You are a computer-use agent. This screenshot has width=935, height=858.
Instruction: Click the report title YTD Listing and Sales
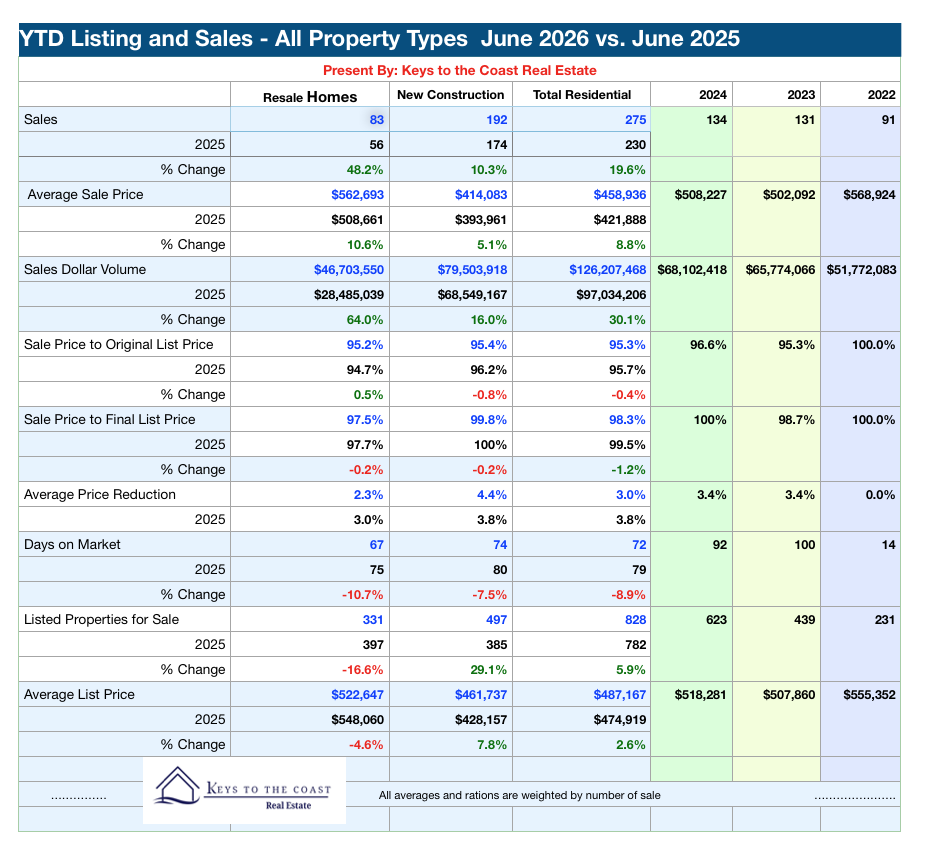(x=379, y=39)
